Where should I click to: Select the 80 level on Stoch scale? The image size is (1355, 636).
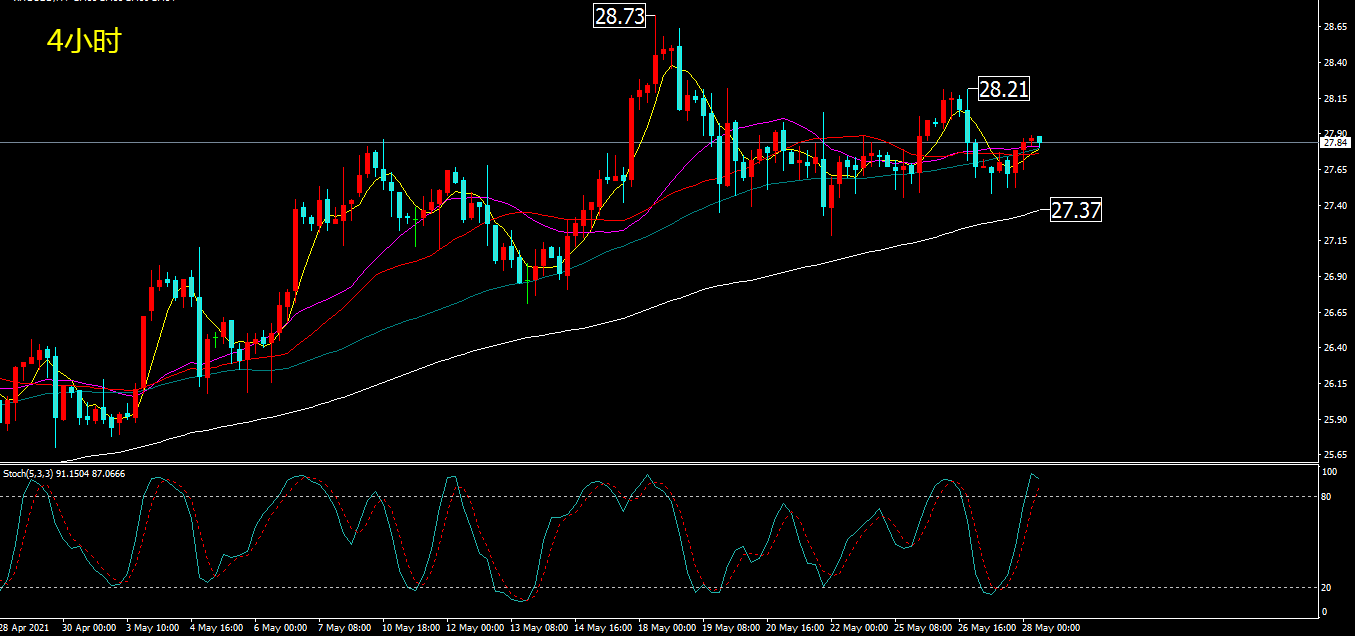pos(1327,496)
